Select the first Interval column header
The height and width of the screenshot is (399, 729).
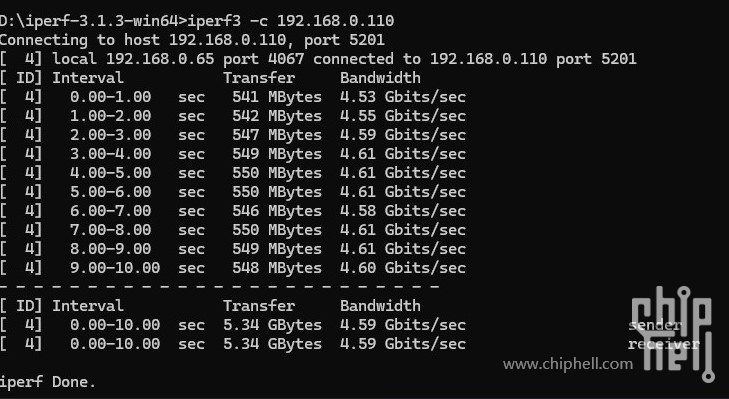(x=88, y=78)
